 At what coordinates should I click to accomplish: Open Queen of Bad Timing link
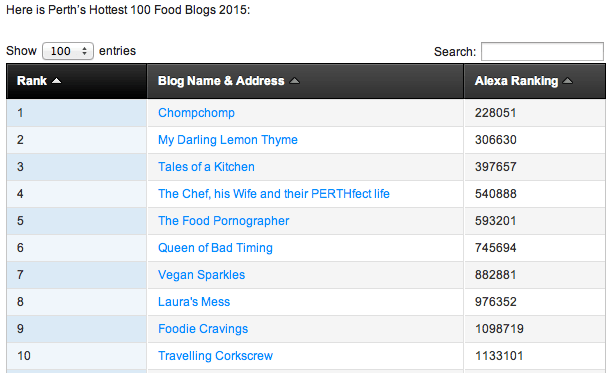(215, 248)
